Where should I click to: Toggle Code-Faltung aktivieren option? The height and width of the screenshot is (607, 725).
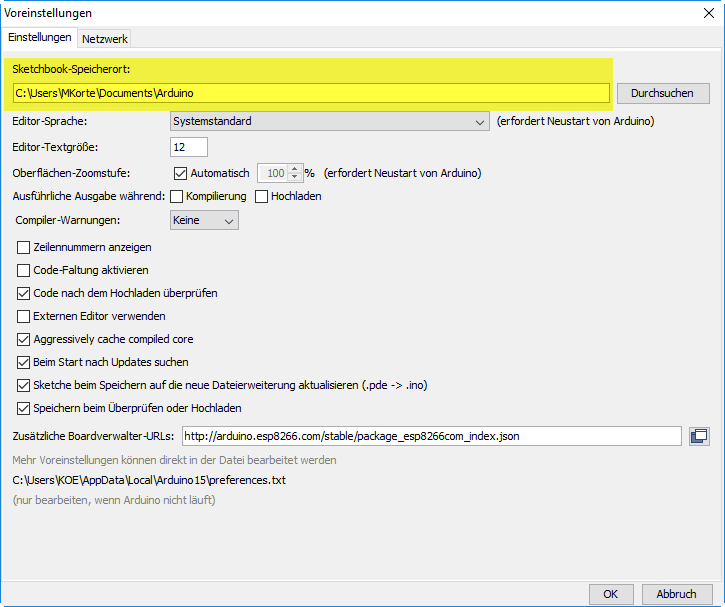pos(24,270)
